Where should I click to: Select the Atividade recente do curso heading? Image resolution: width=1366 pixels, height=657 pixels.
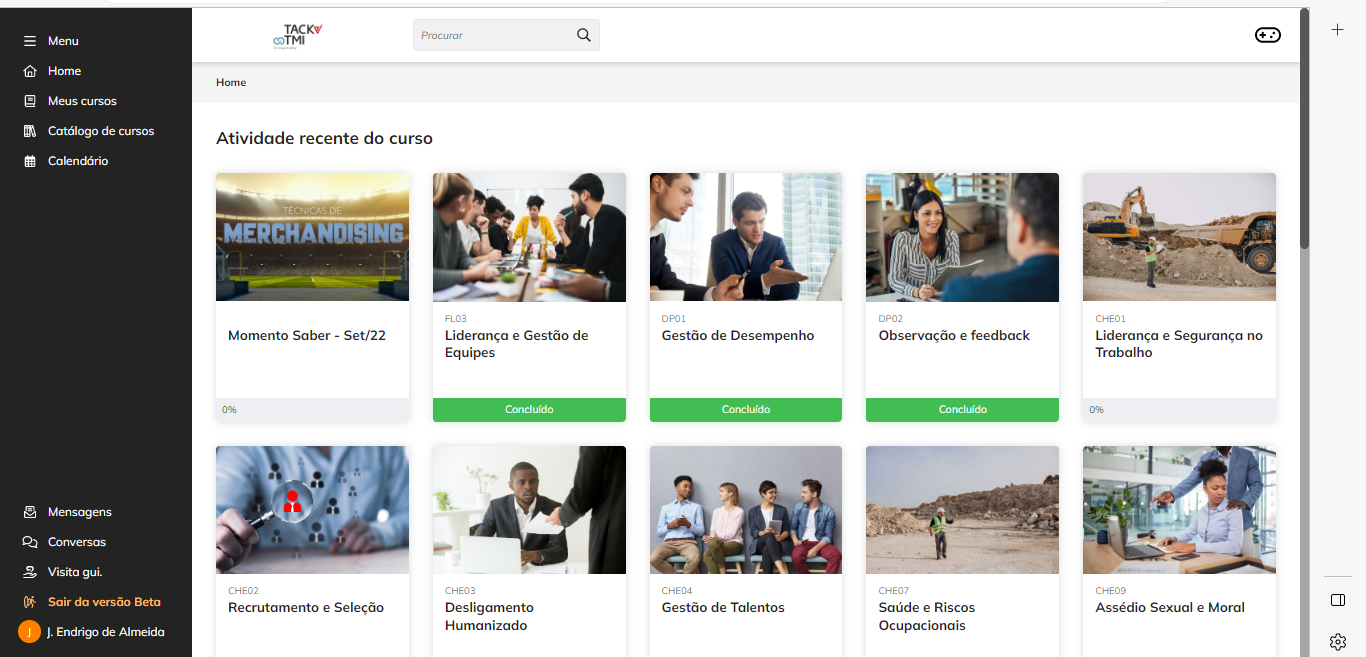(x=325, y=138)
